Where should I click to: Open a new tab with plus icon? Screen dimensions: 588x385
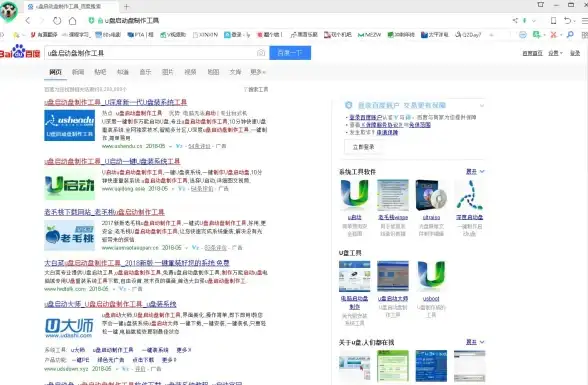tap(126, 6)
